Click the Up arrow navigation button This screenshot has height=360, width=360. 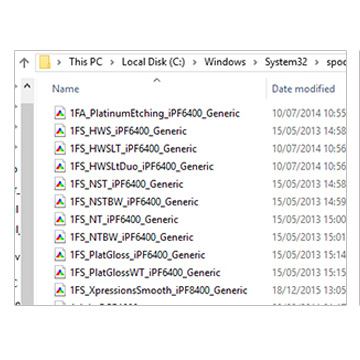click(x=24, y=63)
